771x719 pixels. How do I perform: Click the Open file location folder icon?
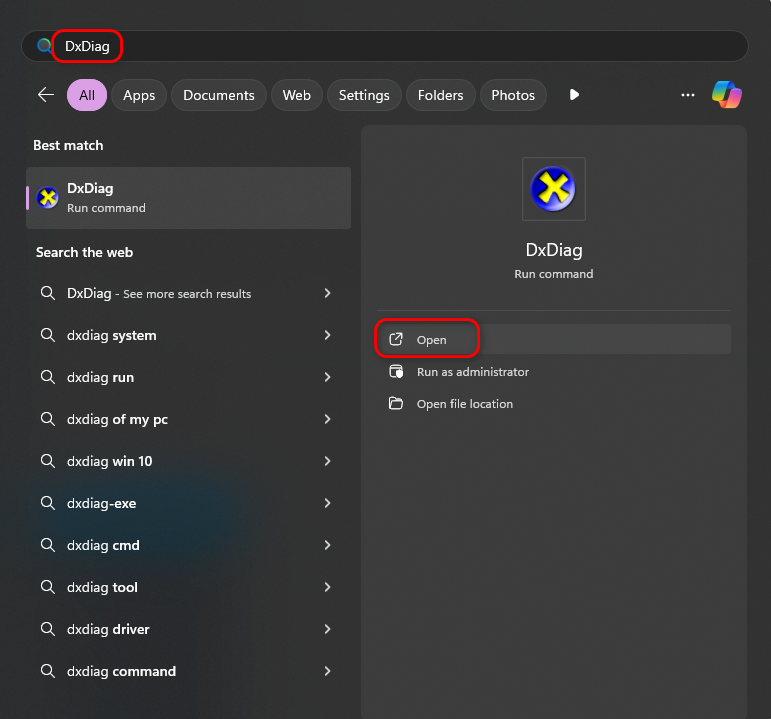coord(396,404)
